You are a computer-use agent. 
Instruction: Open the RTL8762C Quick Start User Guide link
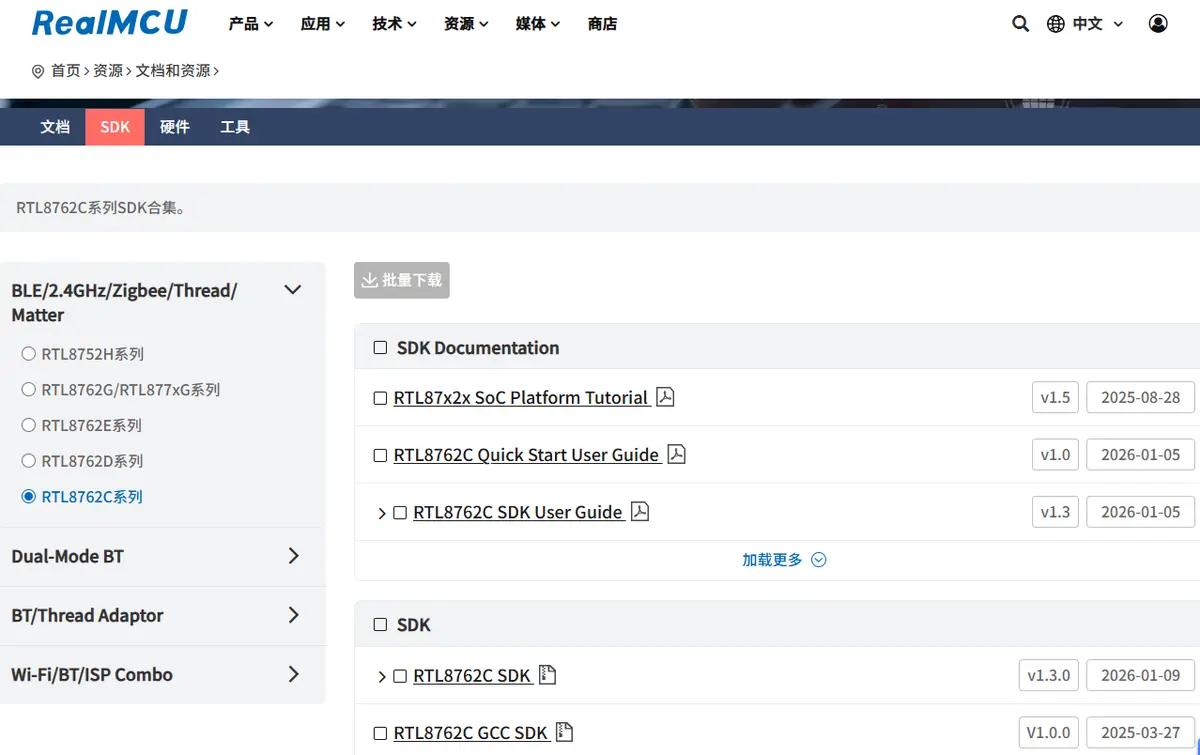(527, 455)
